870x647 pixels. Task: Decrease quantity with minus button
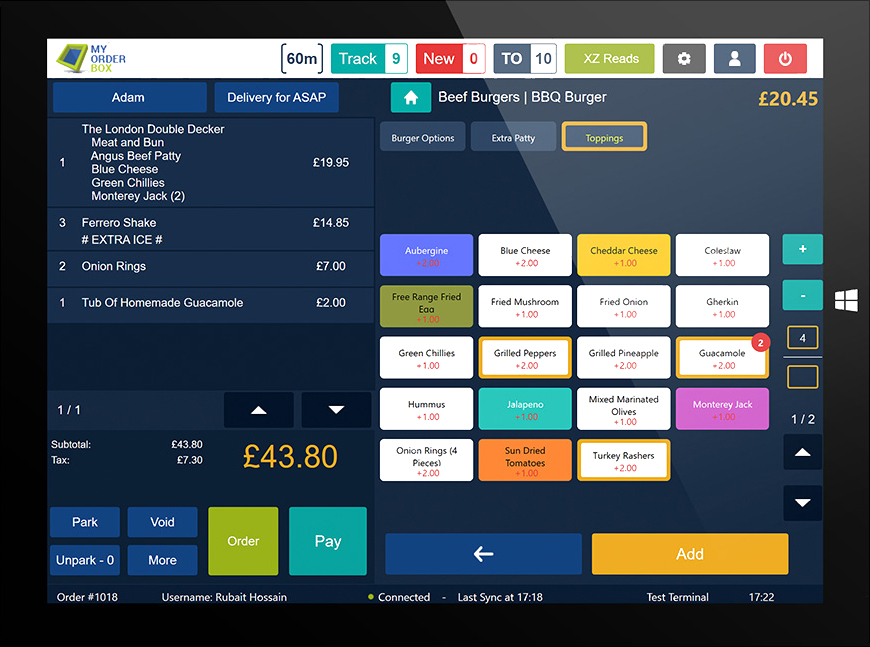click(802, 295)
